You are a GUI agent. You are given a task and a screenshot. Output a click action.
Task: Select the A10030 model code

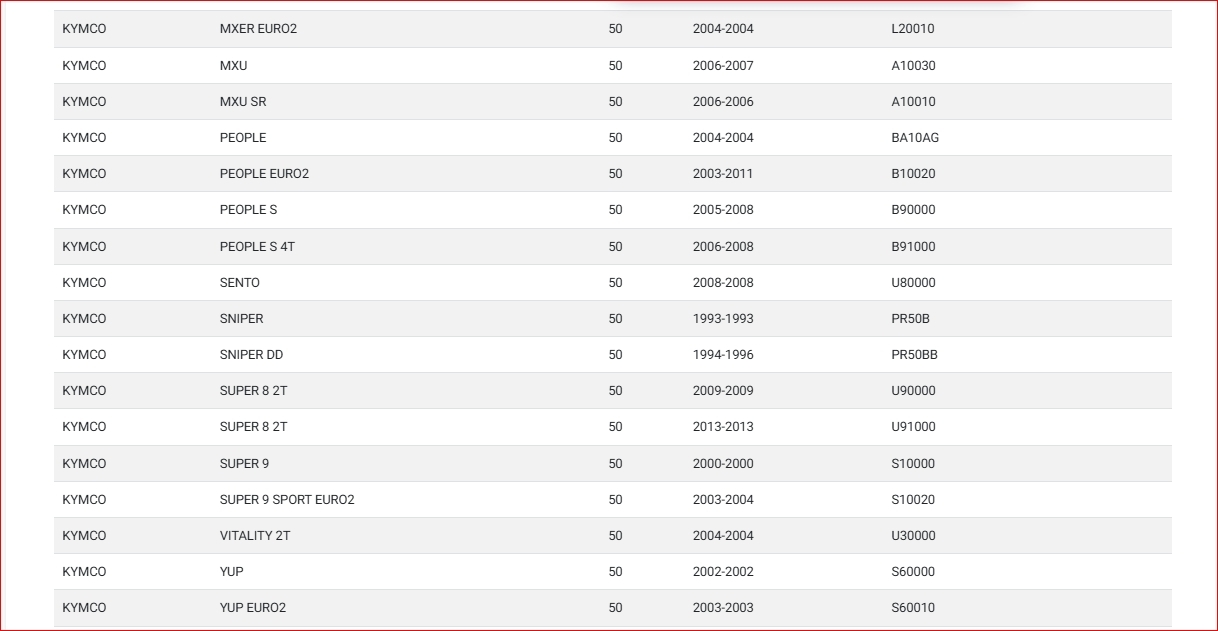coord(913,66)
